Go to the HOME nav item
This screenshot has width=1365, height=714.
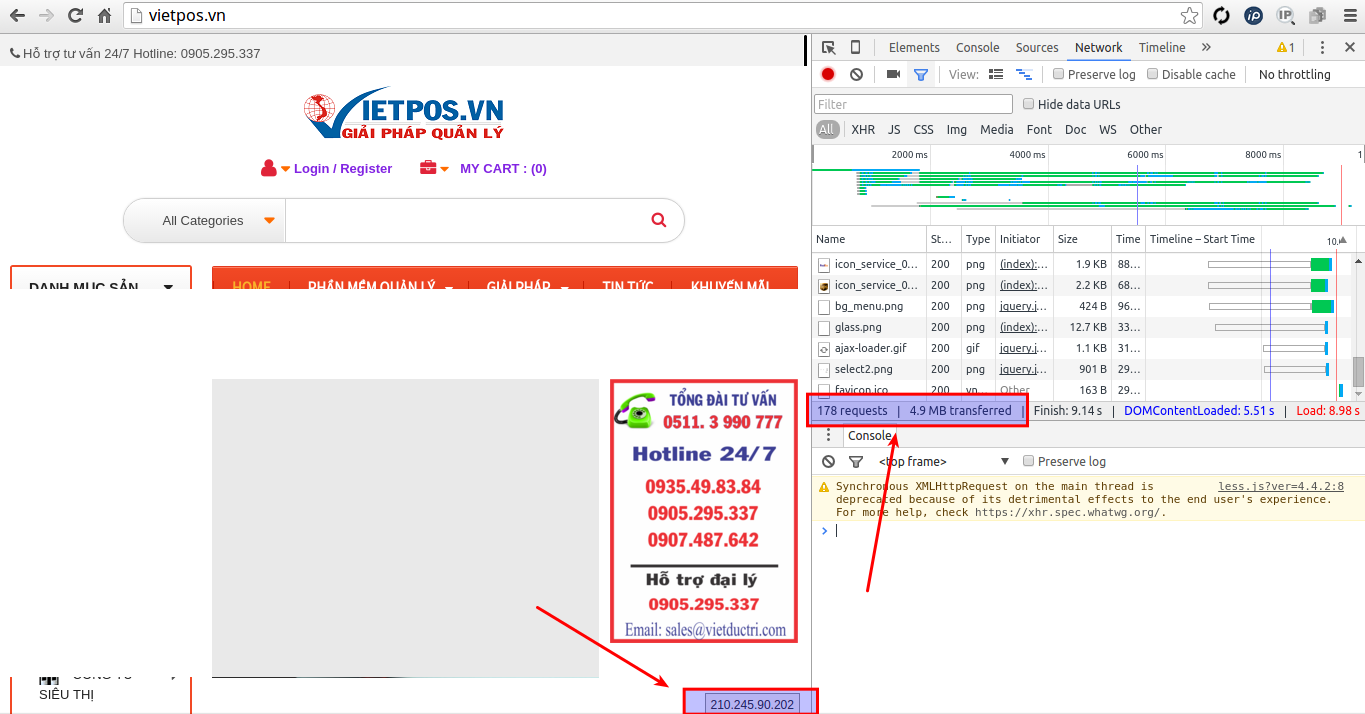pos(251,286)
